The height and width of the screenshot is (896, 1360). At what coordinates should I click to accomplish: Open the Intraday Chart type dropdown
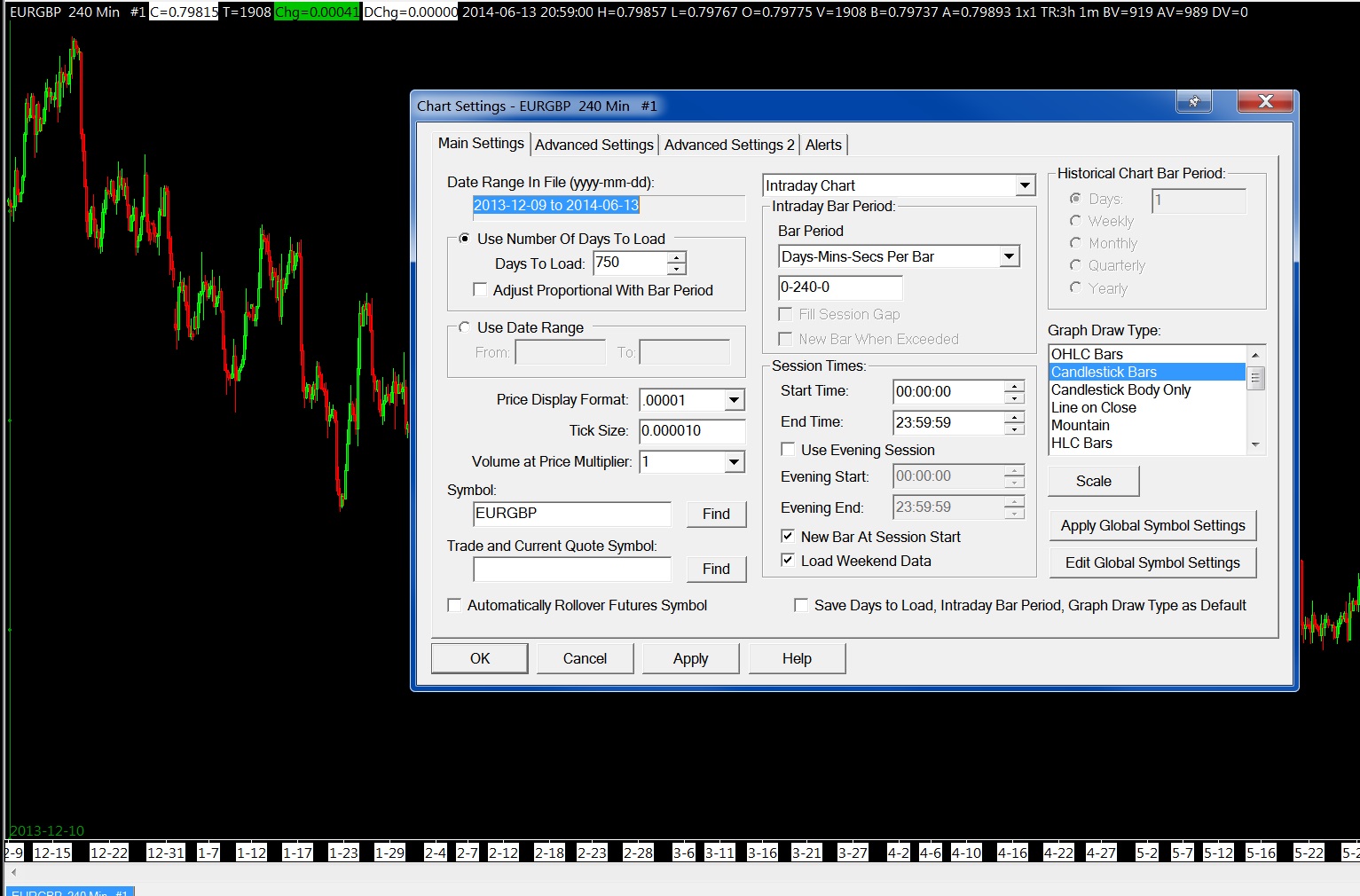[1026, 185]
